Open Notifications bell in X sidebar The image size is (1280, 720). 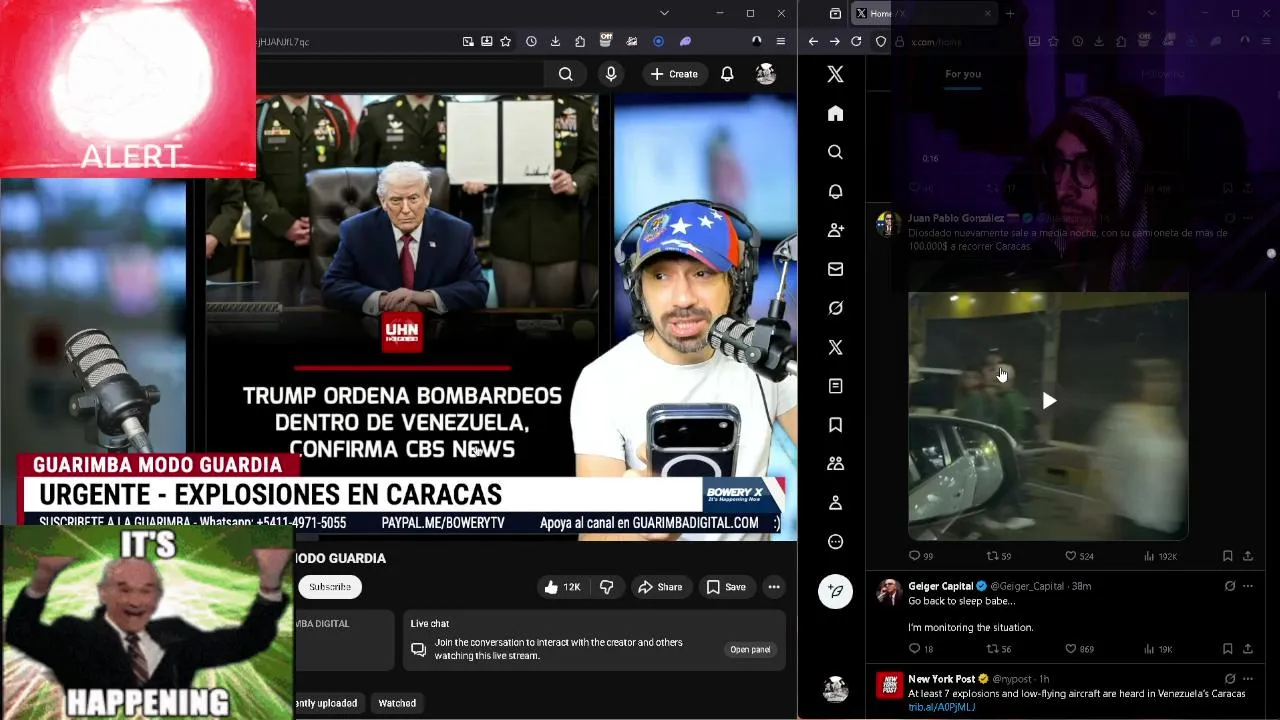coord(835,191)
